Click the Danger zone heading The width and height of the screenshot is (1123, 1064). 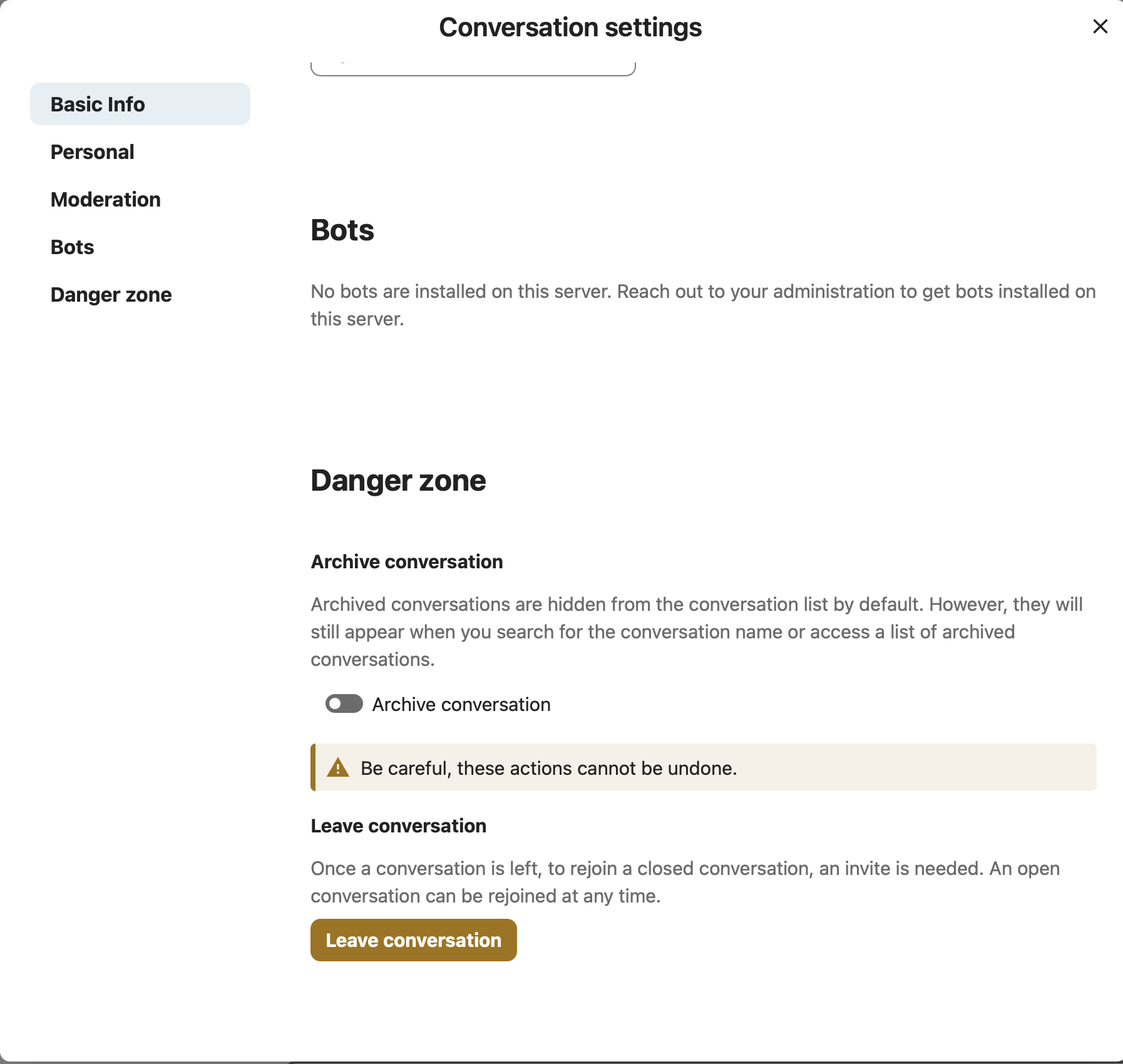tap(398, 481)
